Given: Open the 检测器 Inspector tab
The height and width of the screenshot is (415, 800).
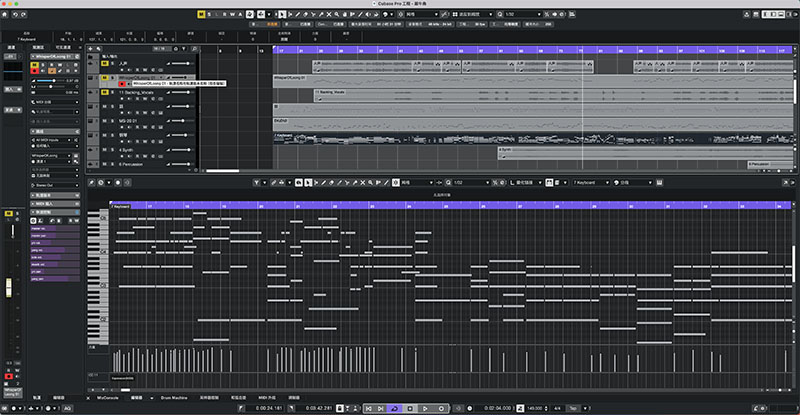Looking at the screenshot, I should coord(38,47).
